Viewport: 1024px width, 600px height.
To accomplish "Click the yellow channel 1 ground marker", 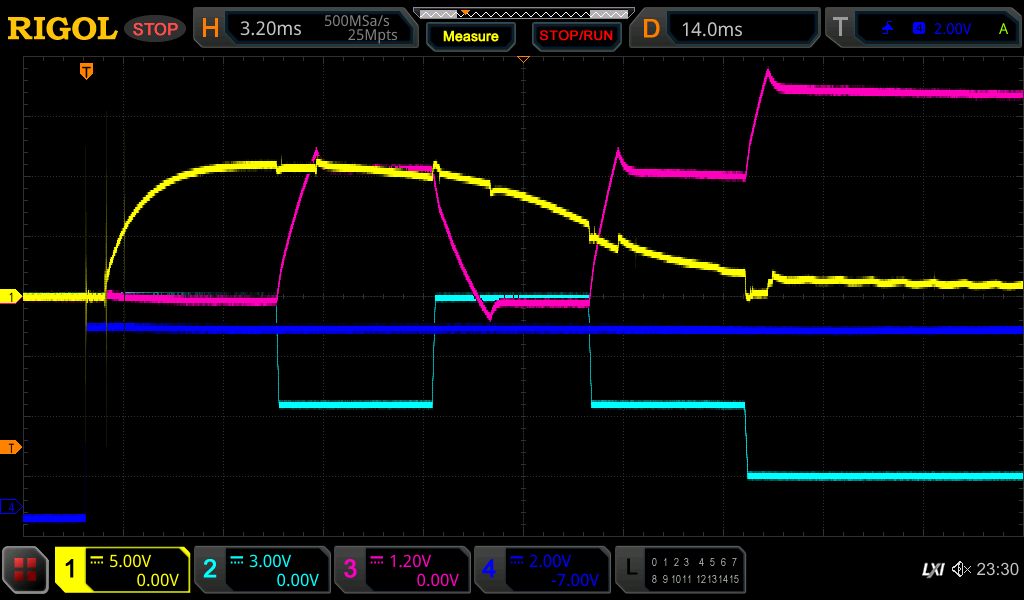I will [x=11, y=297].
